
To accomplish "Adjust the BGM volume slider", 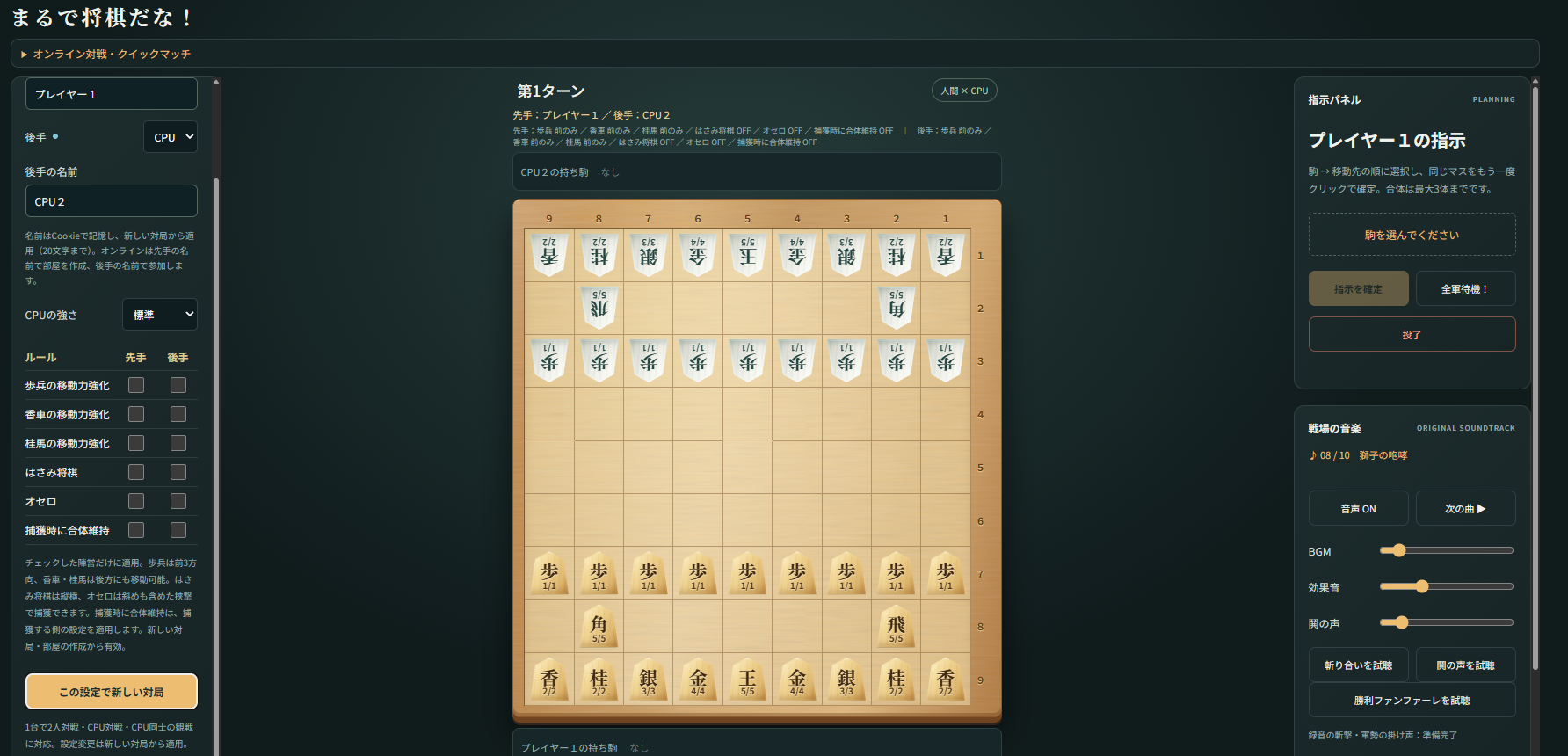I will [1447, 550].
